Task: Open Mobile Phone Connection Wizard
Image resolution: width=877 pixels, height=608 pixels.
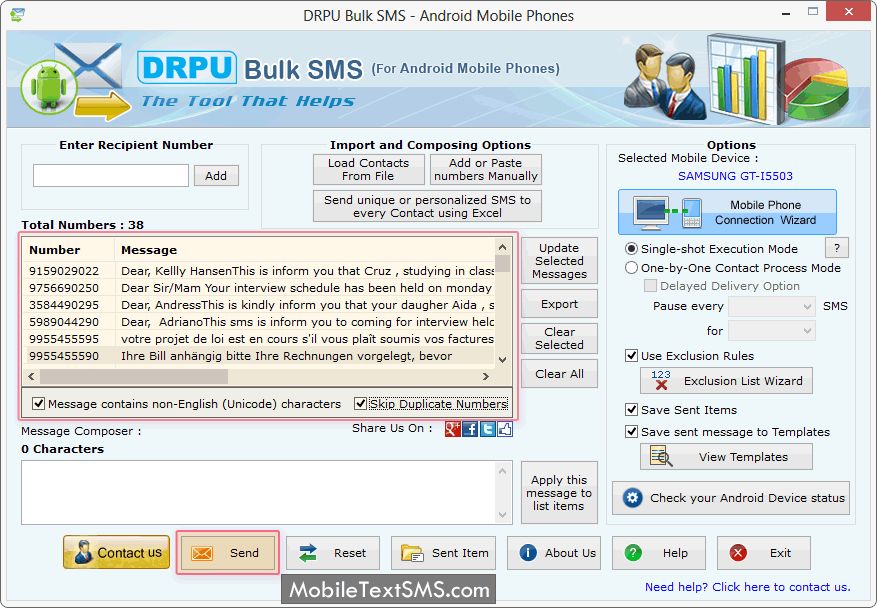Action: (727, 213)
